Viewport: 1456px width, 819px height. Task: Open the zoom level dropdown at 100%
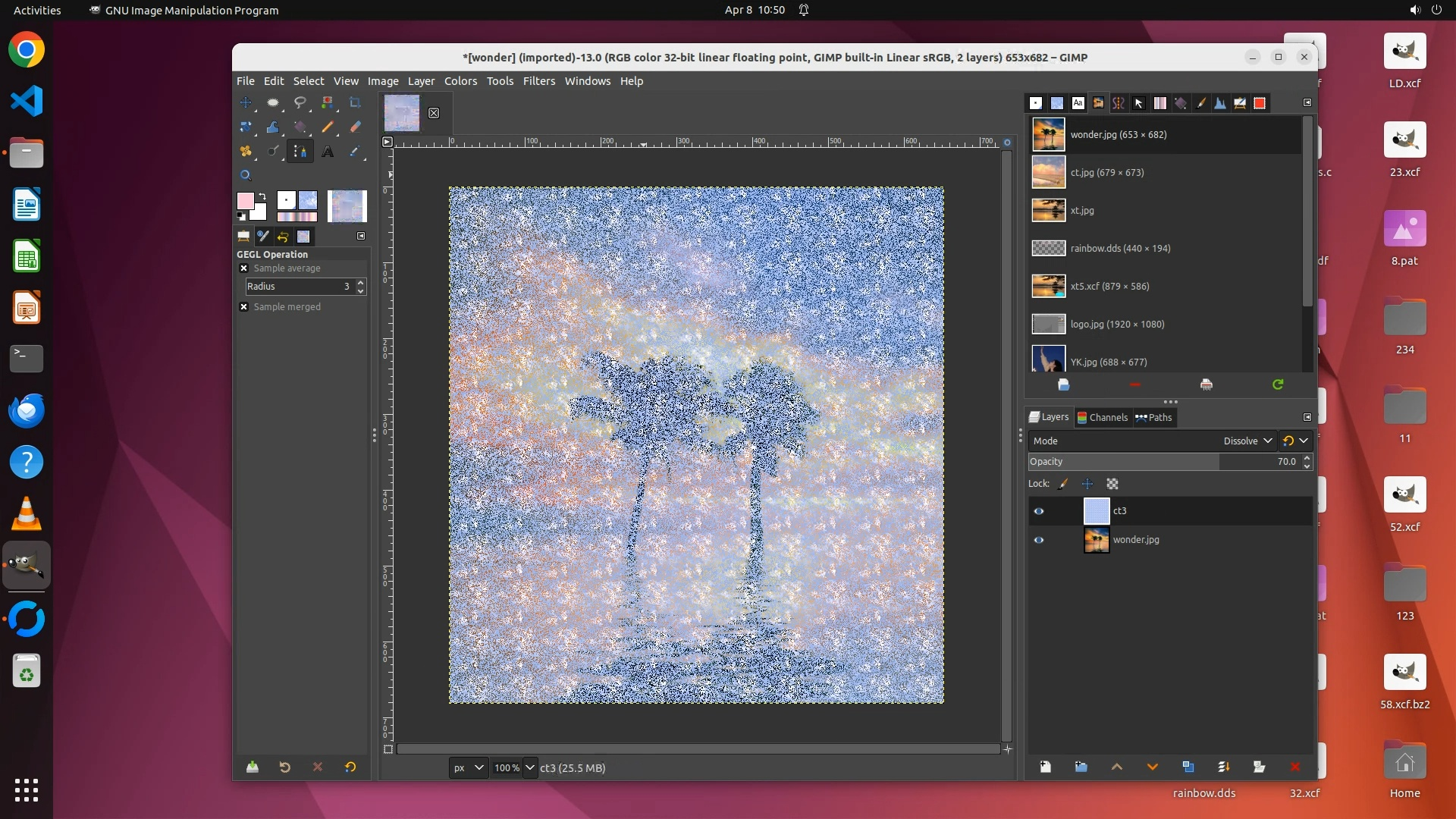point(530,767)
